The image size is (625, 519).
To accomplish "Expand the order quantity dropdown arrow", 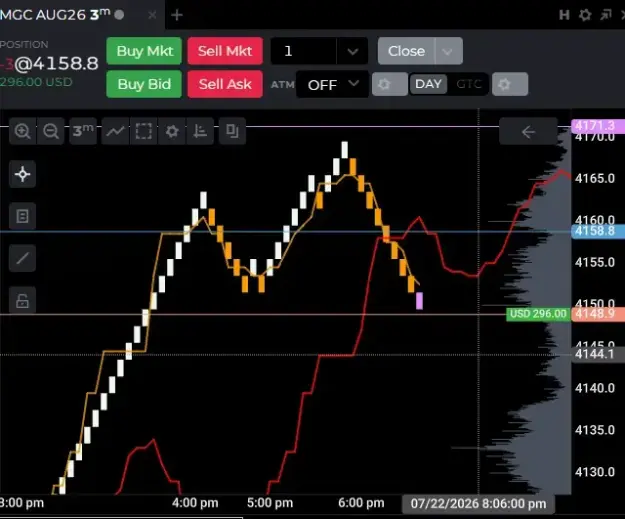I will [352, 51].
